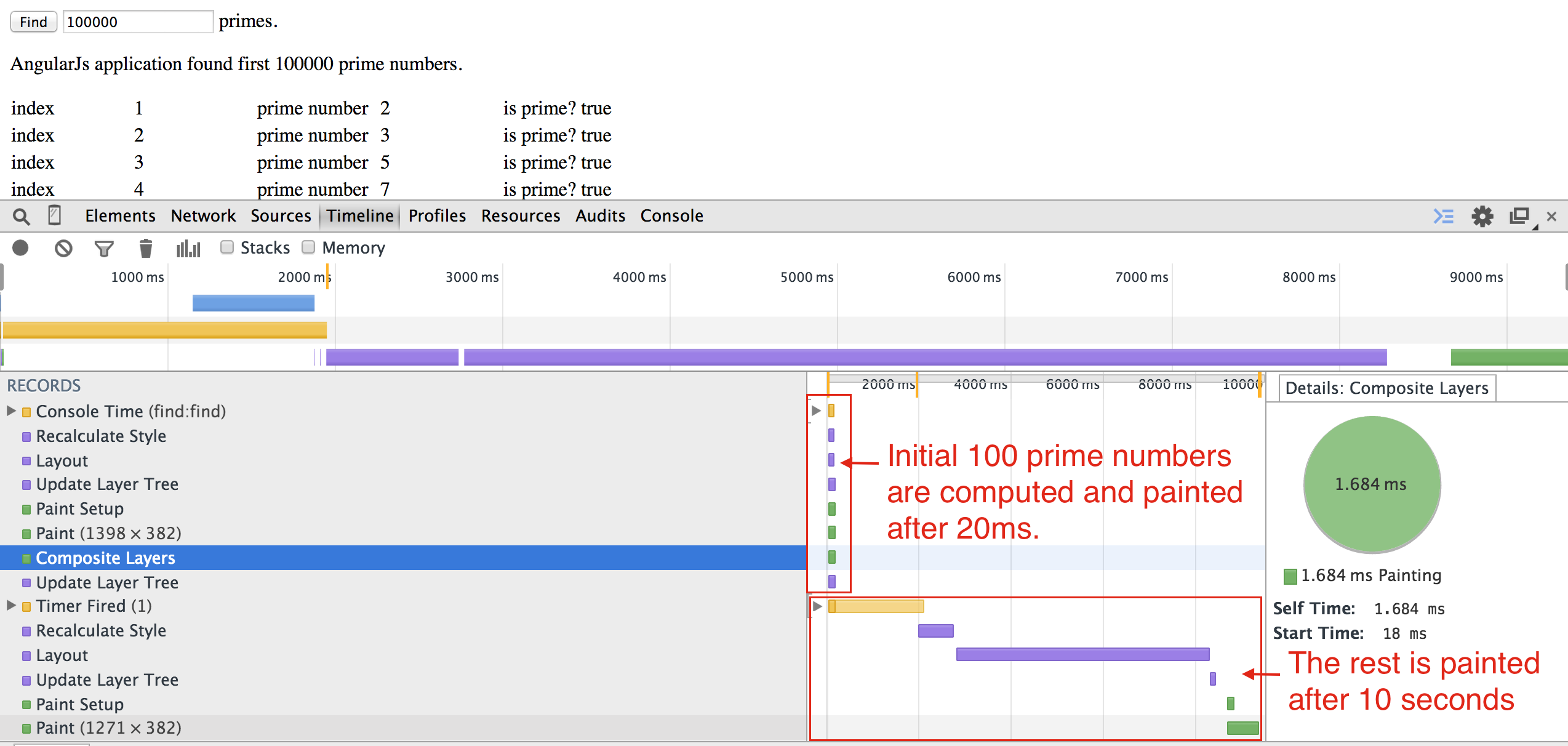The image size is (1568, 746).
Task: Select the Composite Layers record
Action: pos(105,558)
